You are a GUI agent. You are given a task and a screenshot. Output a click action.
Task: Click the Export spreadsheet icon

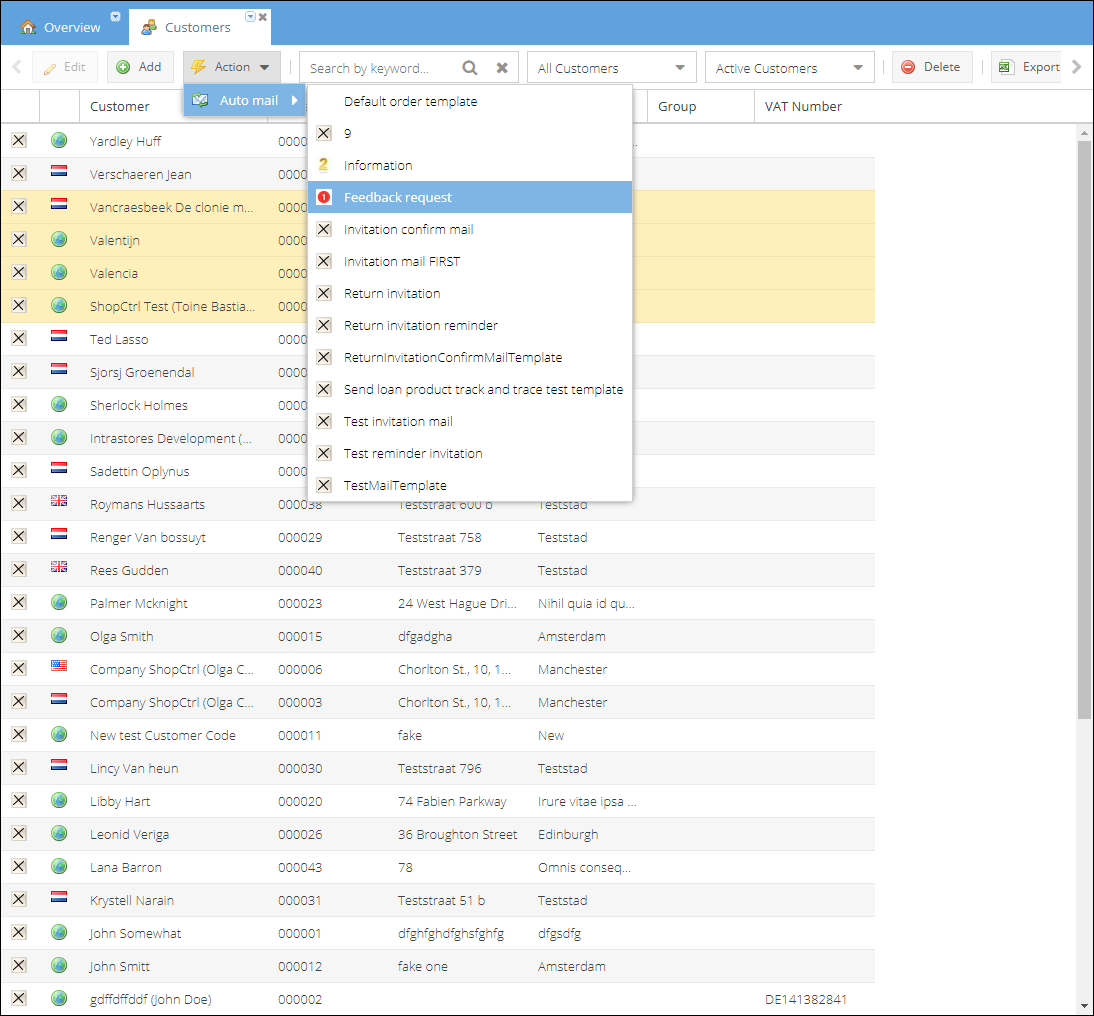(1005, 67)
